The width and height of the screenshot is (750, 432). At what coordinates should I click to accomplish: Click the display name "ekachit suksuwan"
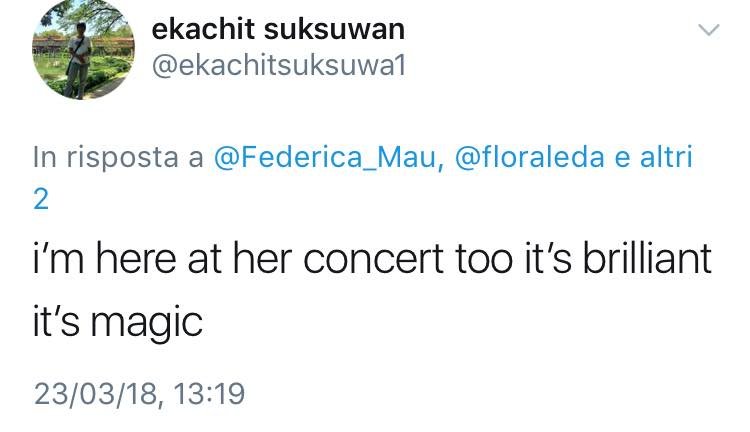[x=278, y=28]
